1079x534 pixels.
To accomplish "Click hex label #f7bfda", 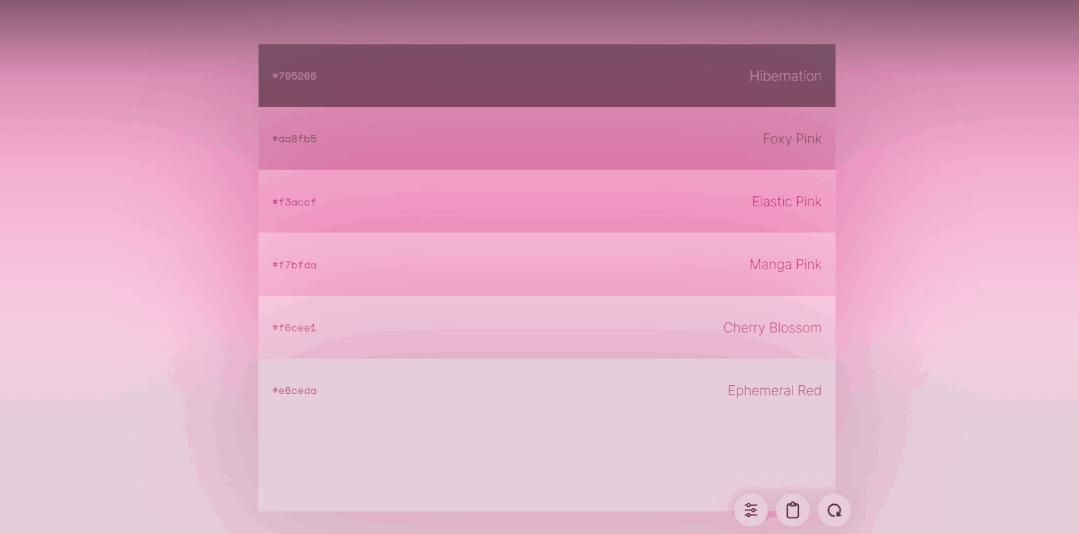I will [x=294, y=265].
